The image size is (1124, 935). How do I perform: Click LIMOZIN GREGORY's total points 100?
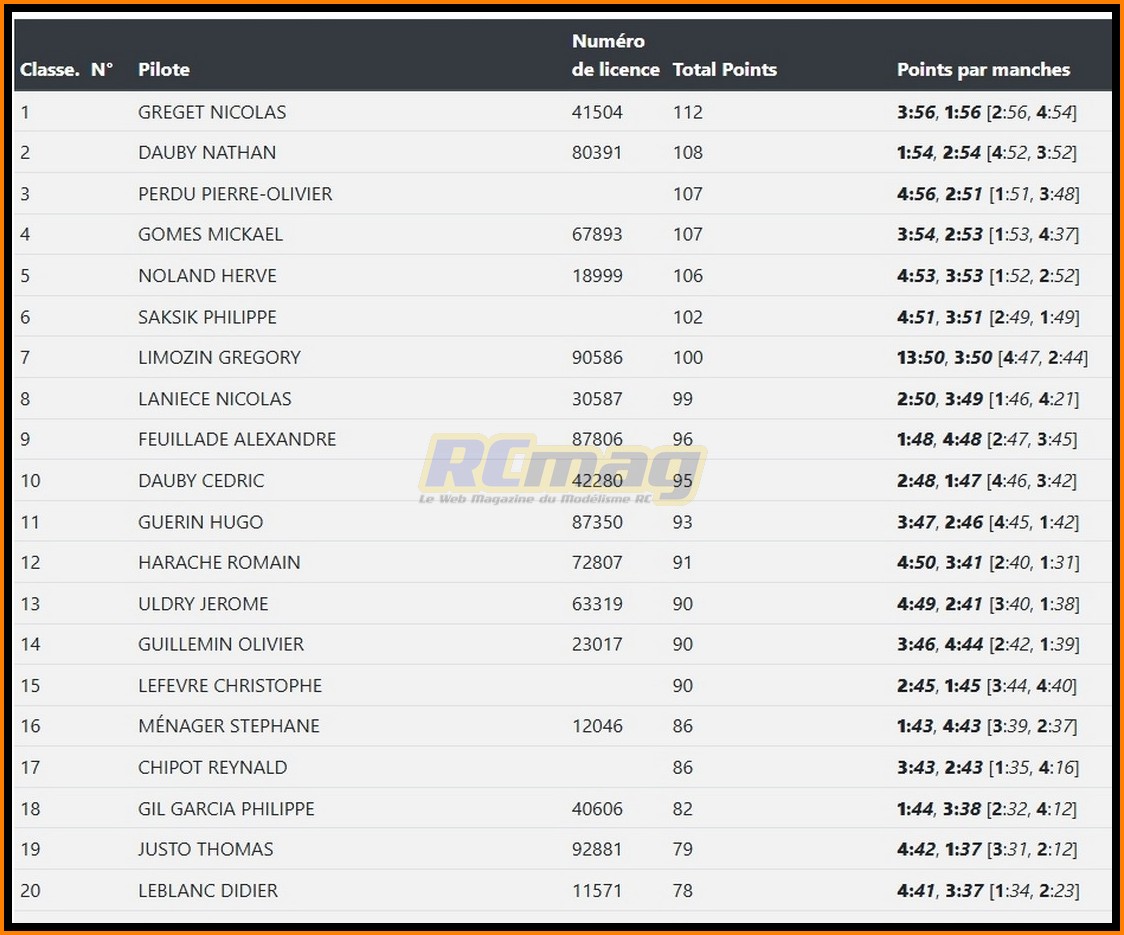[x=688, y=358]
